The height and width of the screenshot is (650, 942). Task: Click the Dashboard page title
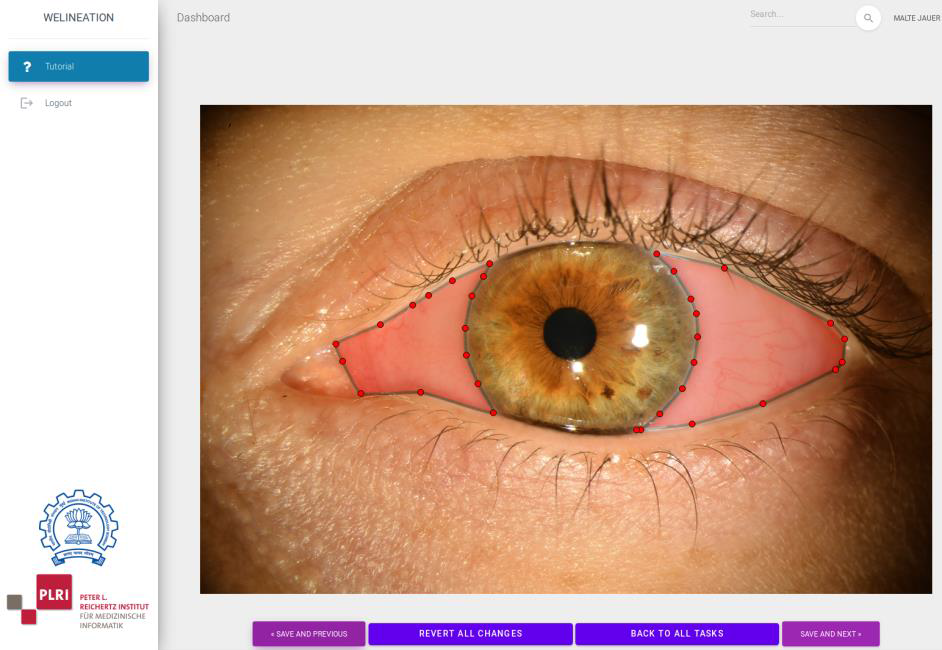[203, 18]
